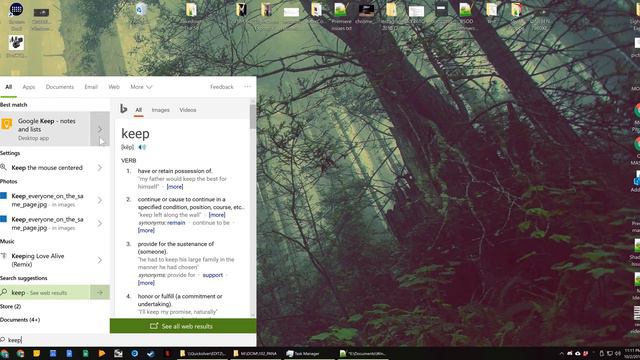This screenshot has height=360, width=640.
Task: Open the Documents Notepad++ taskbar window
Action: click(363, 353)
